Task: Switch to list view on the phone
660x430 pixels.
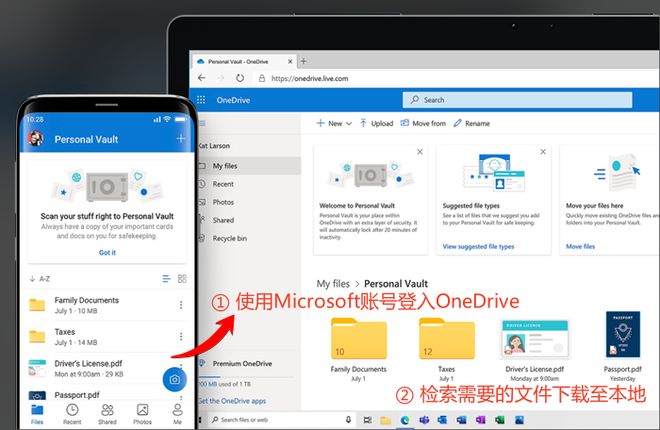Action: (166, 279)
